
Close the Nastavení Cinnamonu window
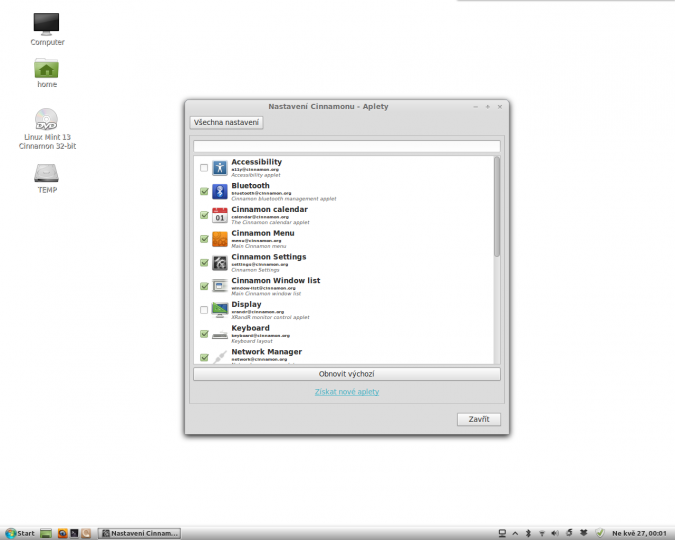tap(500, 107)
